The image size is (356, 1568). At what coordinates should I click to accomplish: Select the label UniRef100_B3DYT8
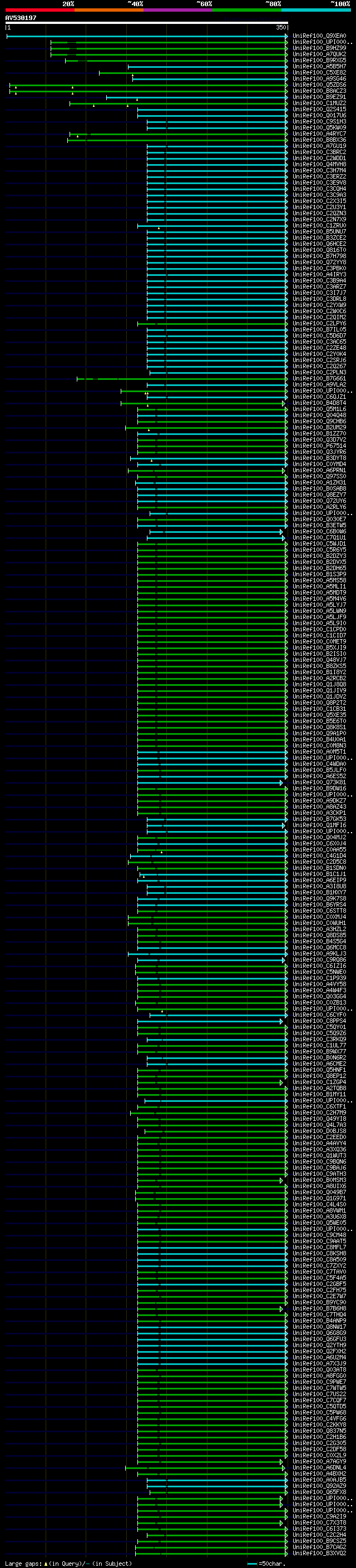tap(319, 458)
